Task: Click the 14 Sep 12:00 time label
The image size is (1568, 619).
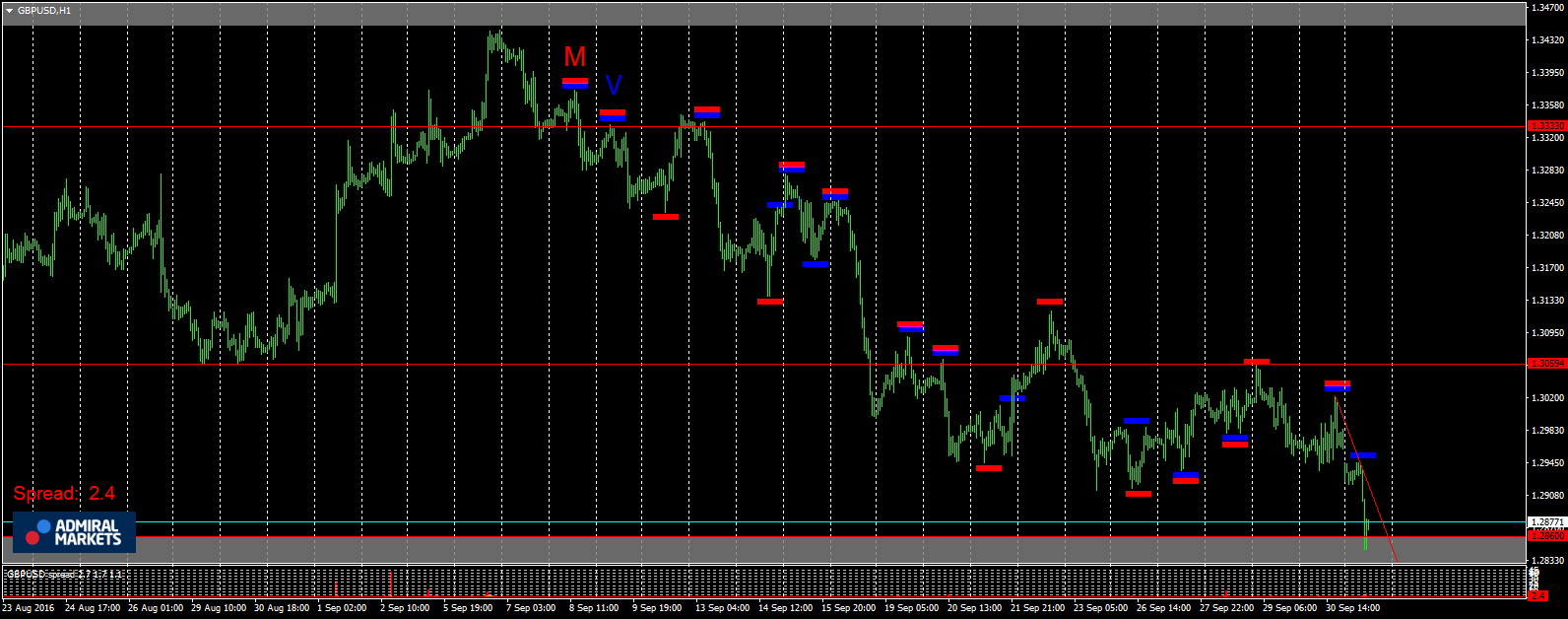Action: [x=786, y=608]
